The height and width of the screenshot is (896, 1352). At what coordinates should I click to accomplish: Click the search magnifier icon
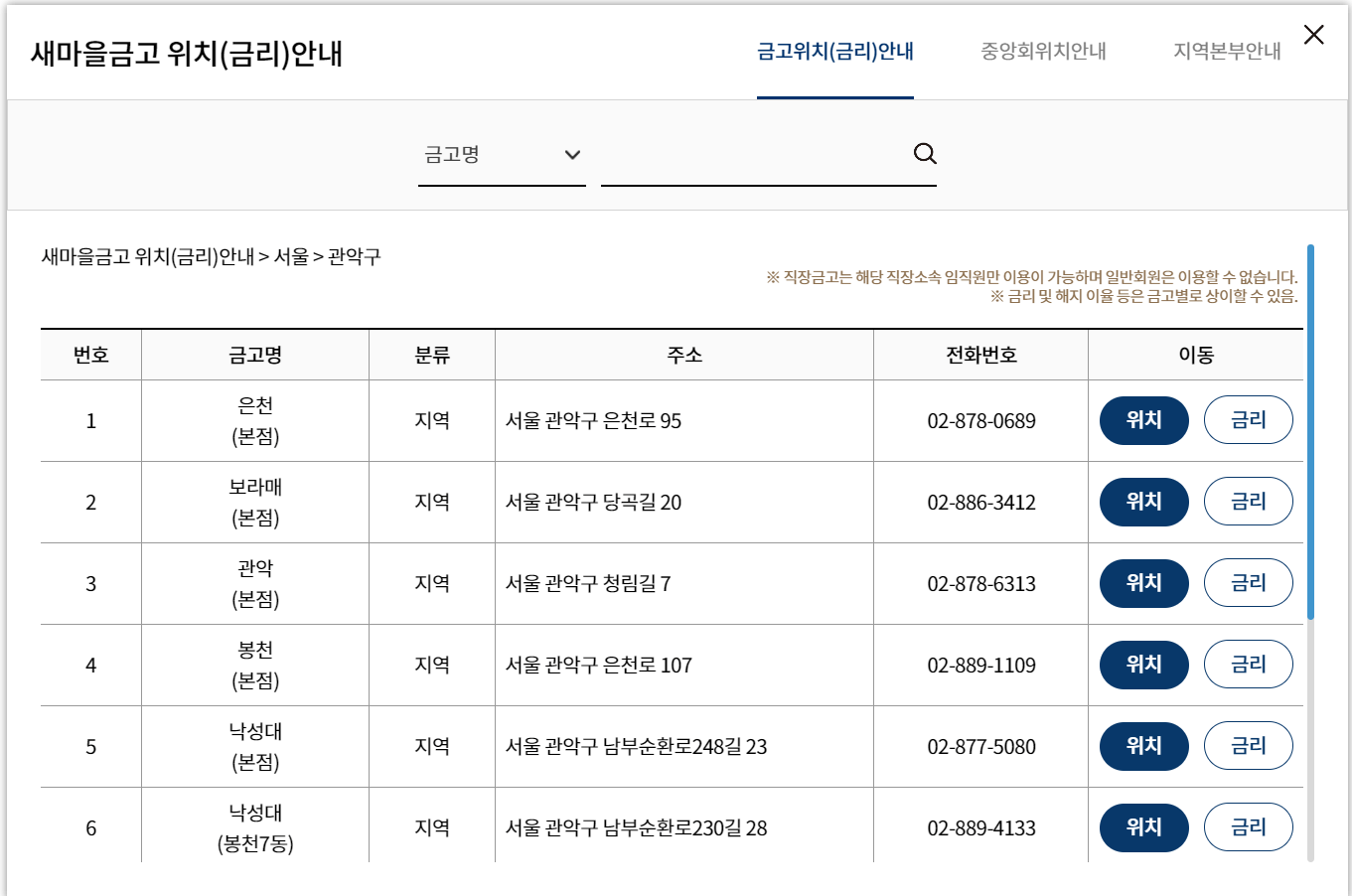[925, 154]
